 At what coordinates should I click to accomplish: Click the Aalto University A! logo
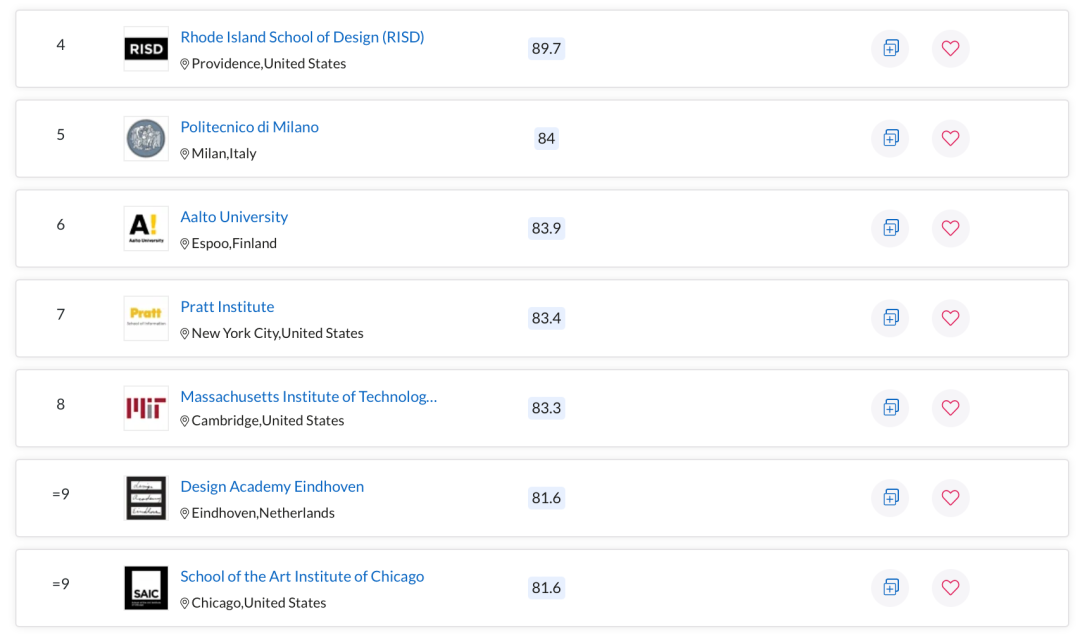146,228
